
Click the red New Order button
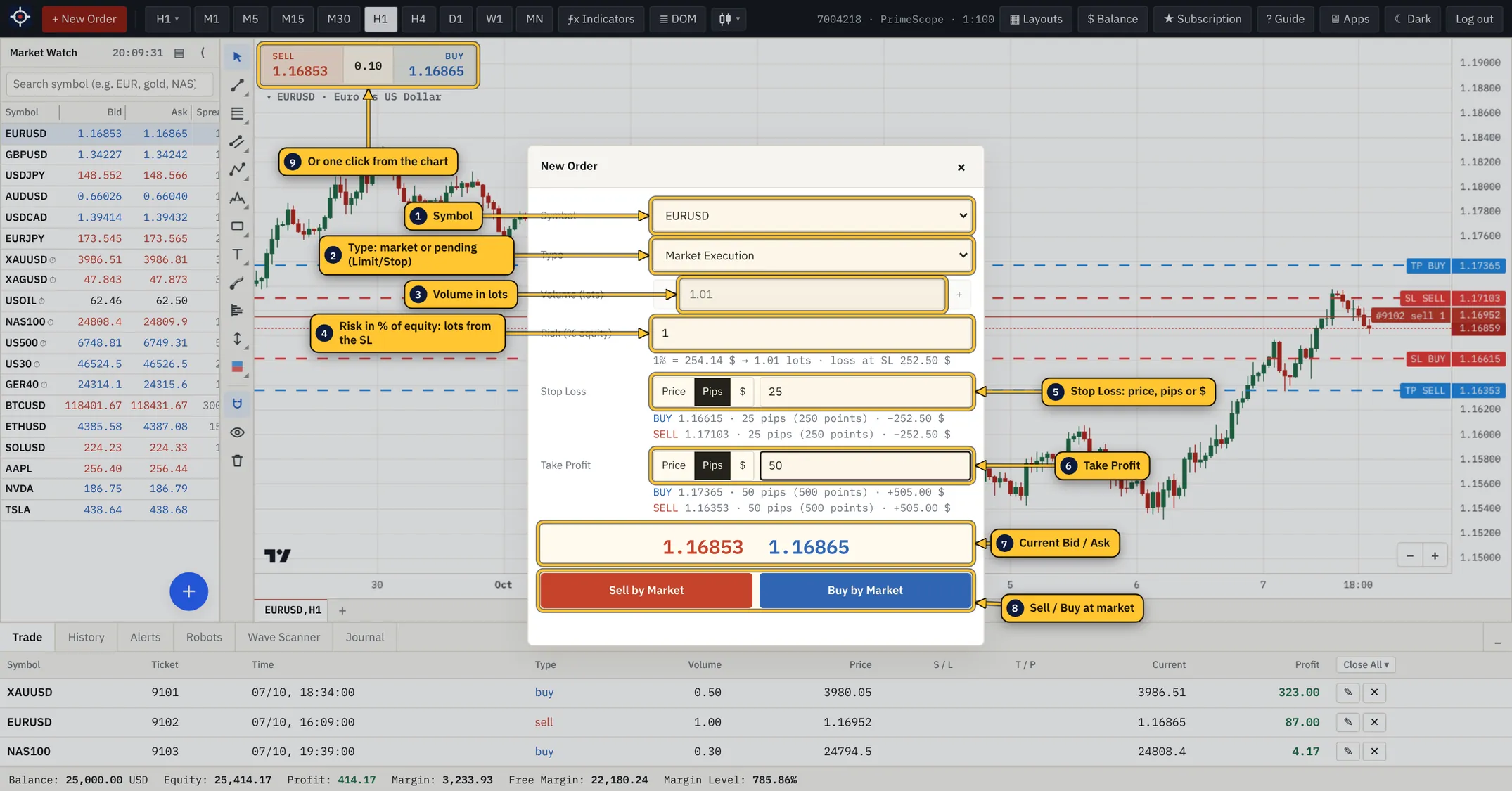coord(84,19)
